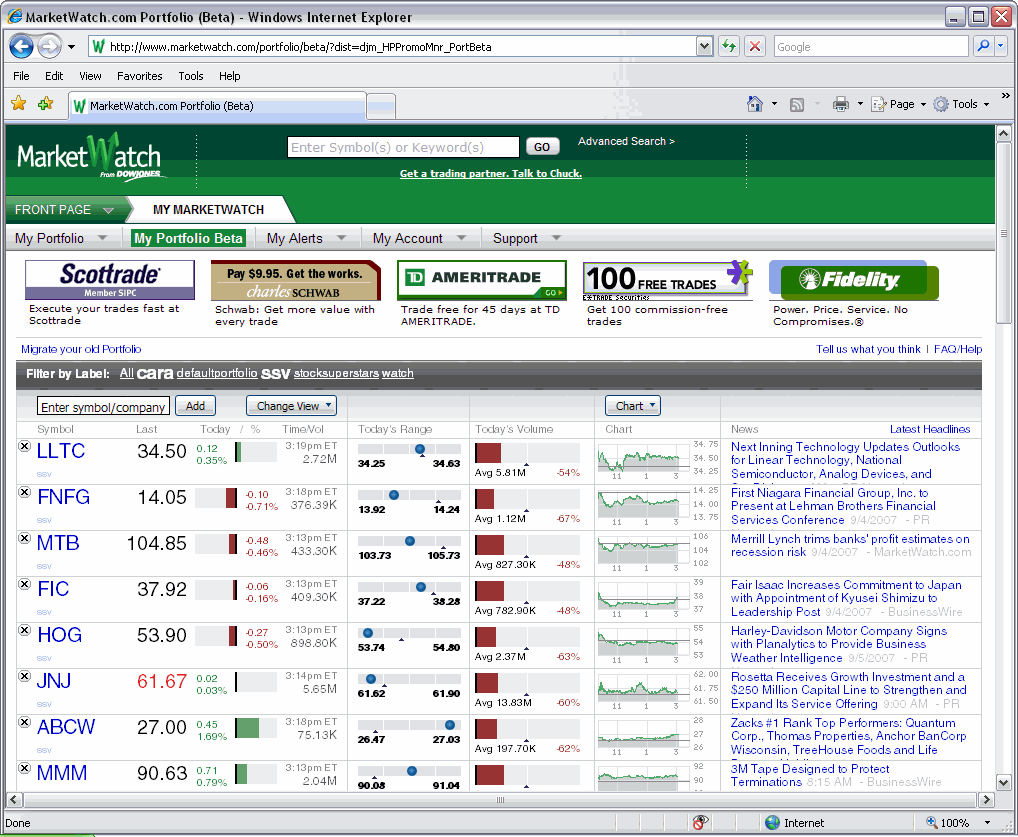Click the Print icon in toolbar
This screenshot has height=837, width=1018.
point(841,104)
